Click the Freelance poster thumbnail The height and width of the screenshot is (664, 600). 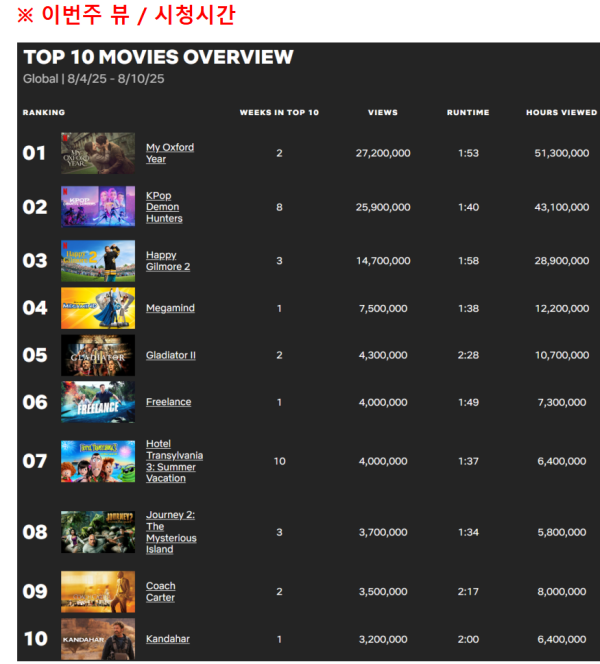point(98,402)
